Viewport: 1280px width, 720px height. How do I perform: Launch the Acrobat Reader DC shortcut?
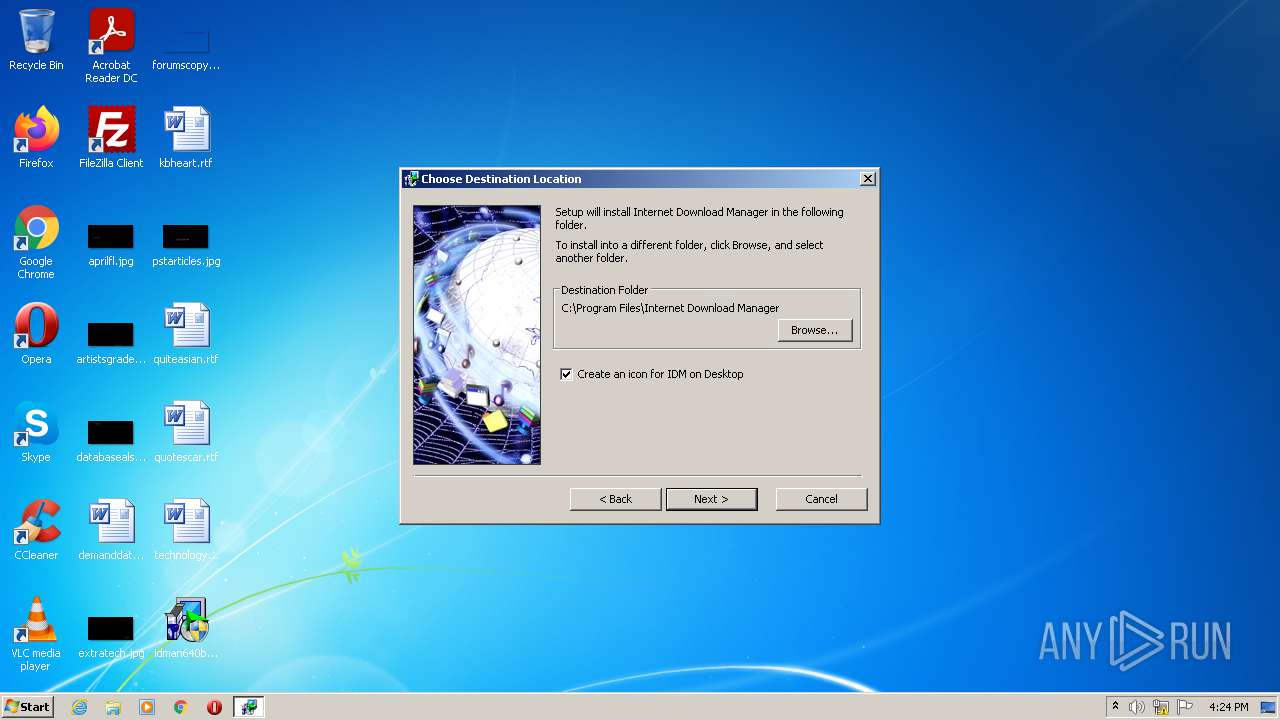[111, 46]
